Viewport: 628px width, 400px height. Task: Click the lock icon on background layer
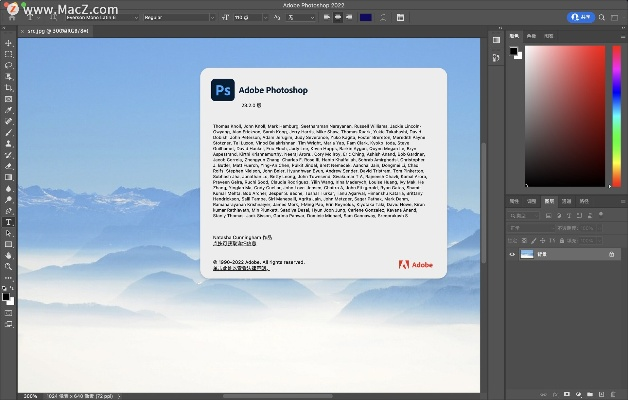point(611,255)
